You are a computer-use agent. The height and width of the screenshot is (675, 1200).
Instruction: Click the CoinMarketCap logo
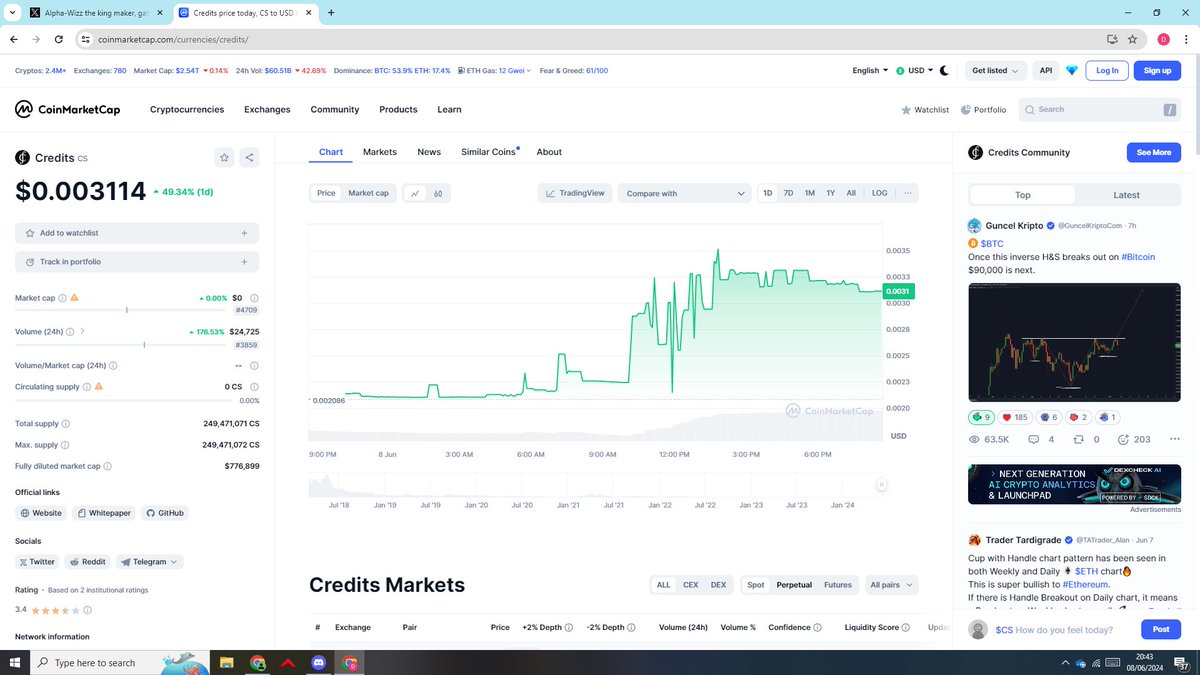67,109
